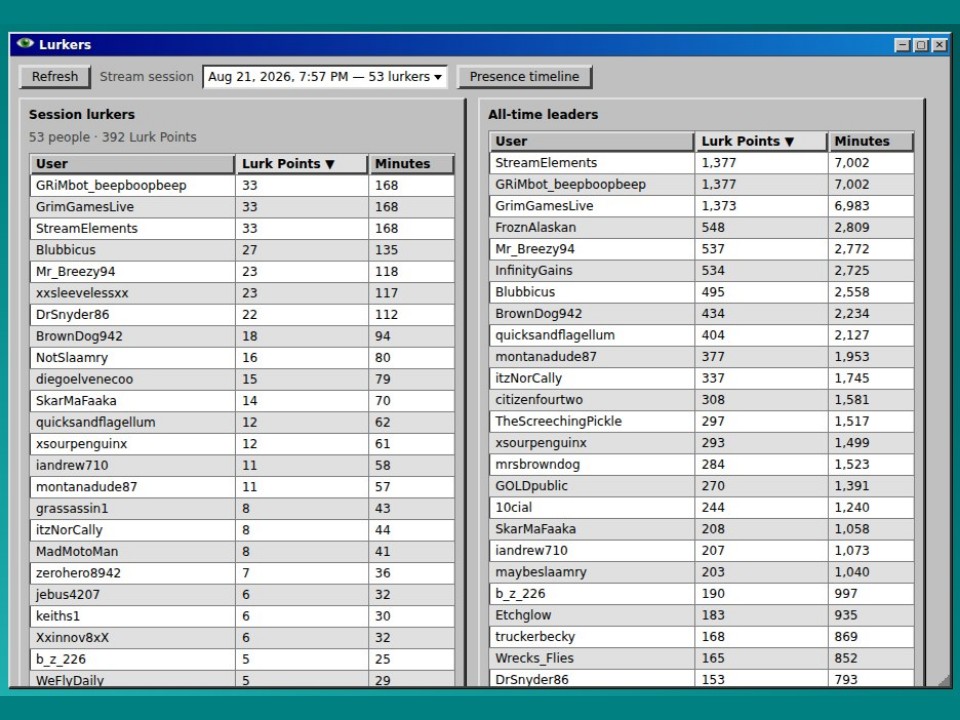Maximize the Lurkers window
The height and width of the screenshot is (720, 960).
921,45
